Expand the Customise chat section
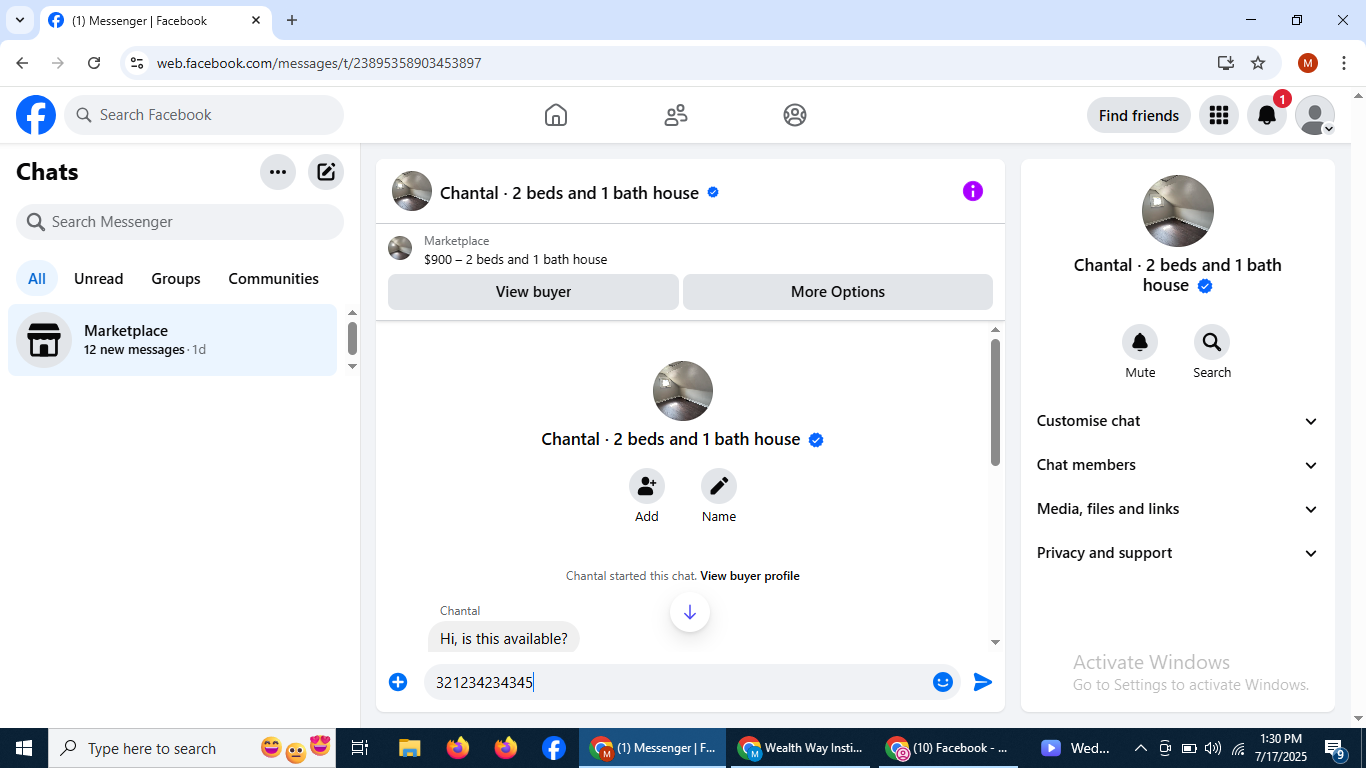The image size is (1366, 768). click(1178, 421)
